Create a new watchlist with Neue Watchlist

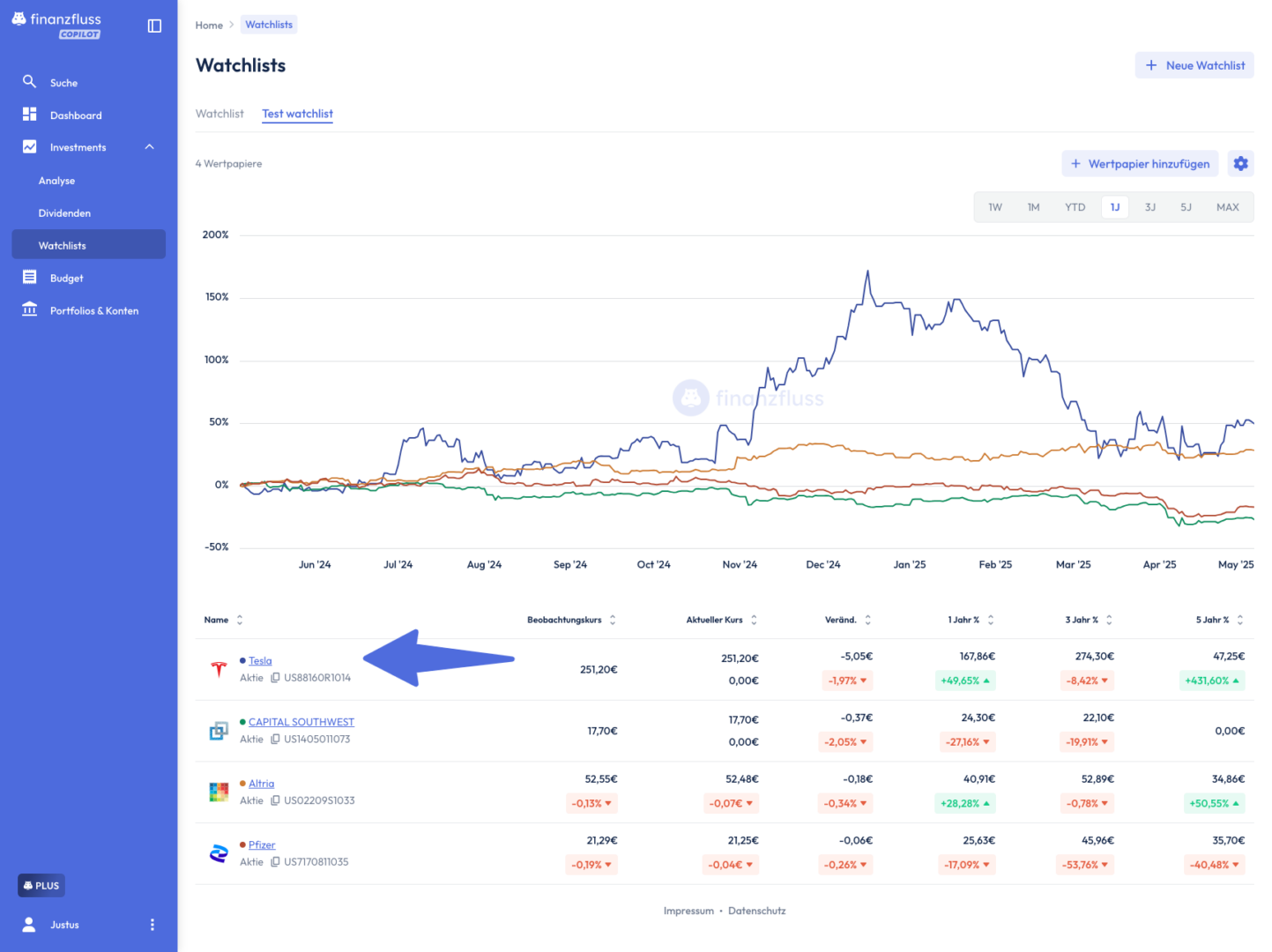click(x=1194, y=65)
